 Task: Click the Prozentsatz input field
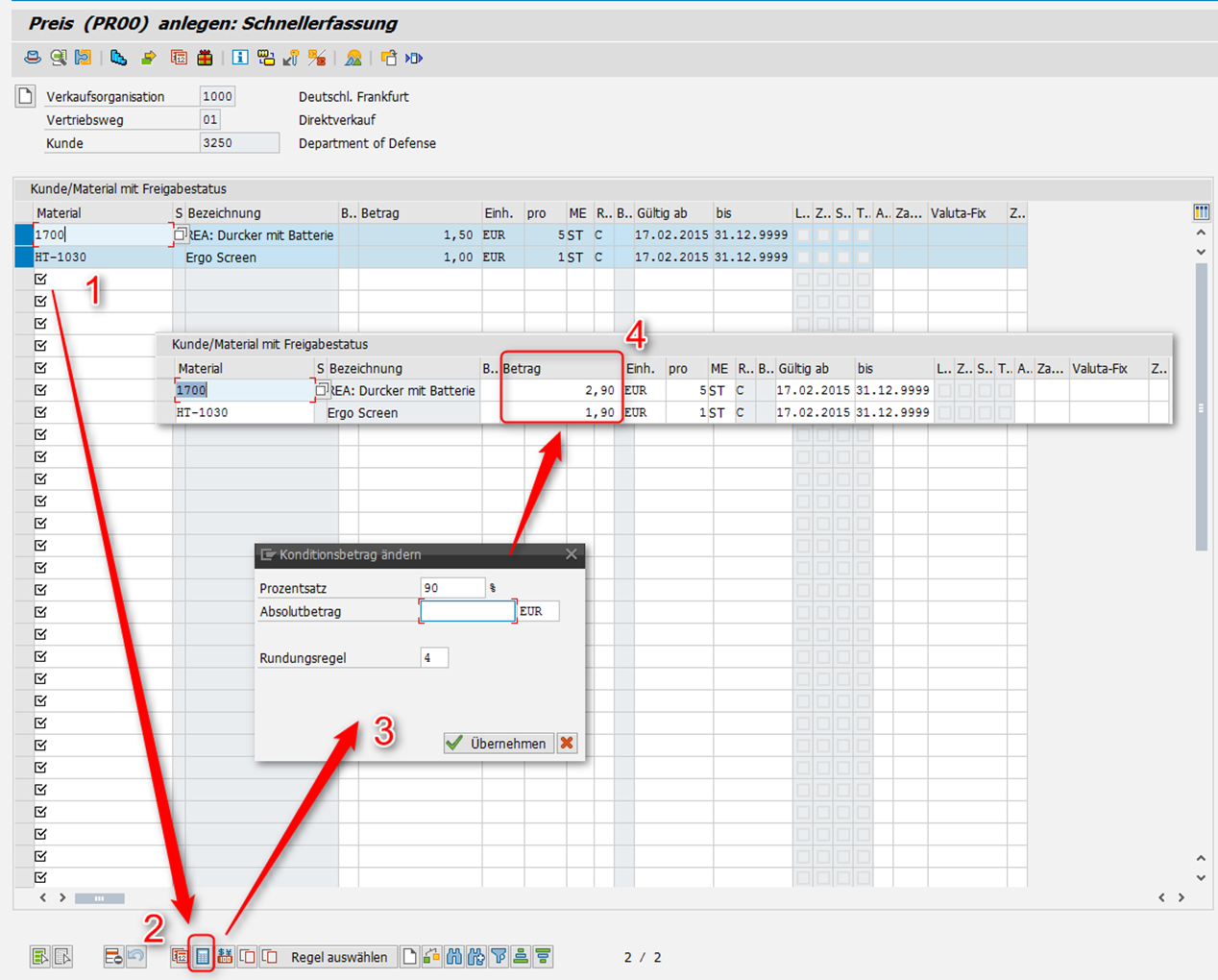pos(451,588)
